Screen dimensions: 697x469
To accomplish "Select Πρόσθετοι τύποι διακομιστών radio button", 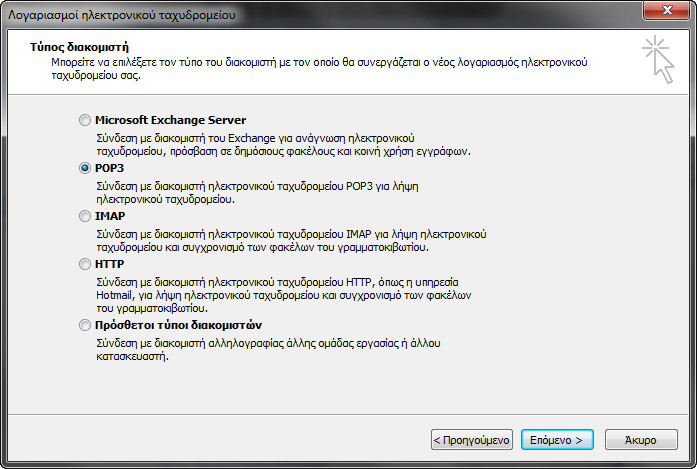I will (84, 325).
